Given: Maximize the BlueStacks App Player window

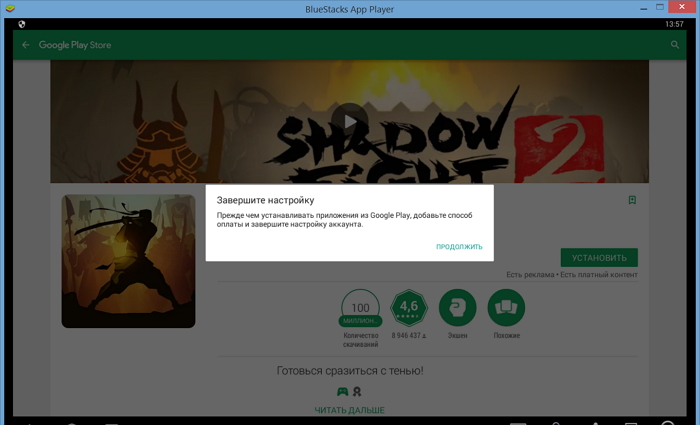Looking at the screenshot, I should pyautogui.click(x=660, y=7).
